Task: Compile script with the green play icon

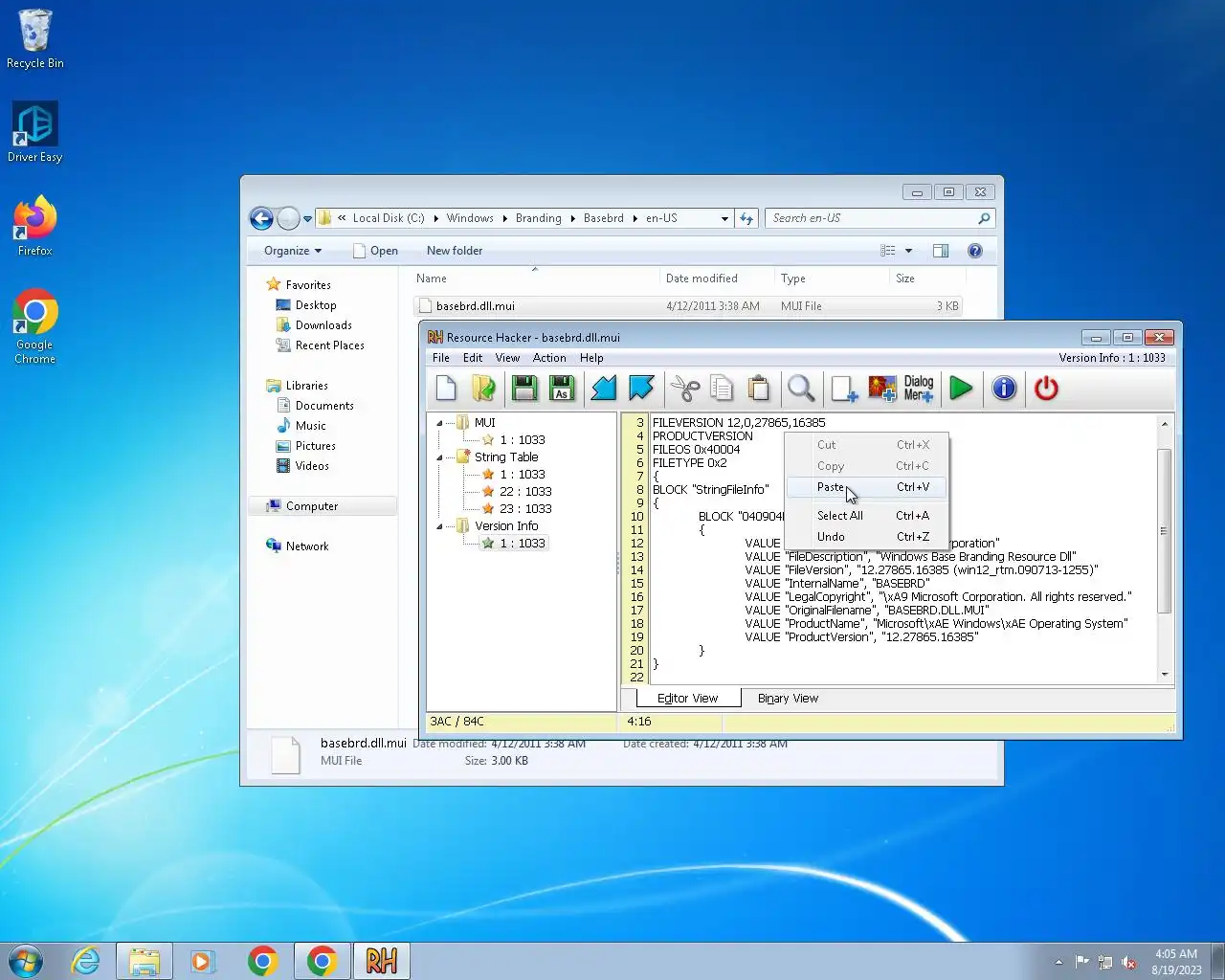Action: pos(961,388)
